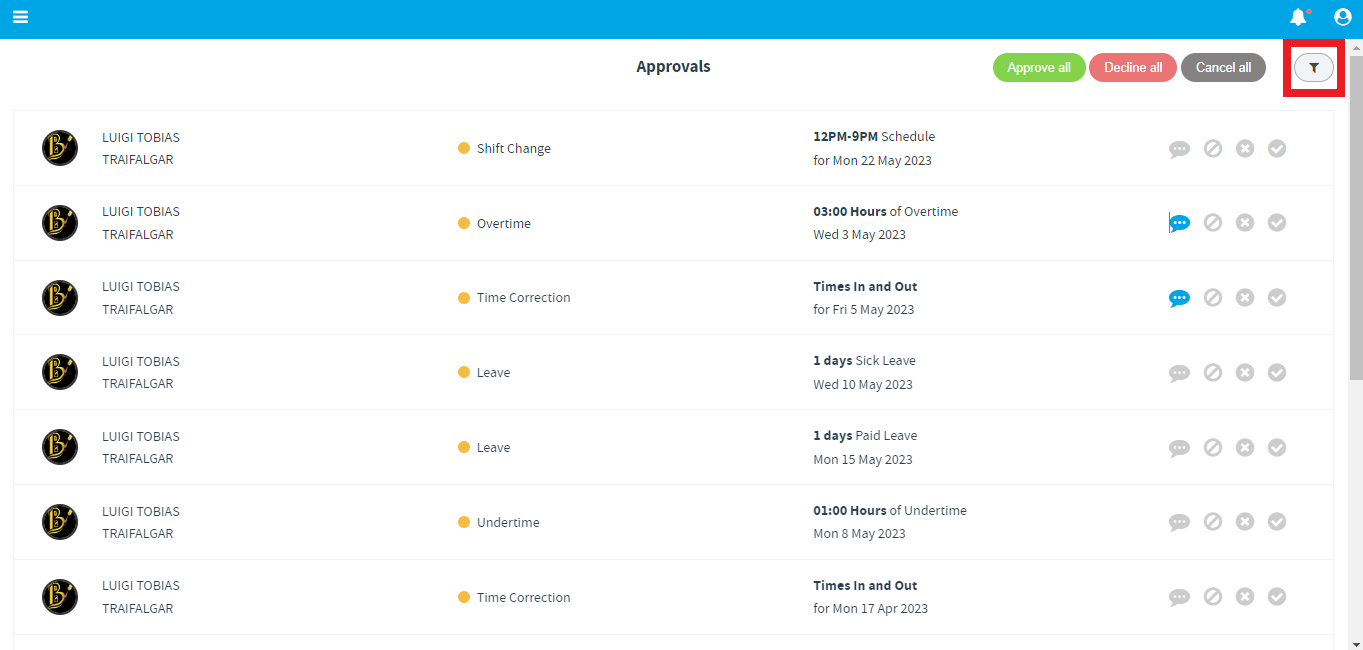Open comments on the Fri 5 May Time Correction
Viewport: 1363px width, 650px height.
click(x=1180, y=298)
